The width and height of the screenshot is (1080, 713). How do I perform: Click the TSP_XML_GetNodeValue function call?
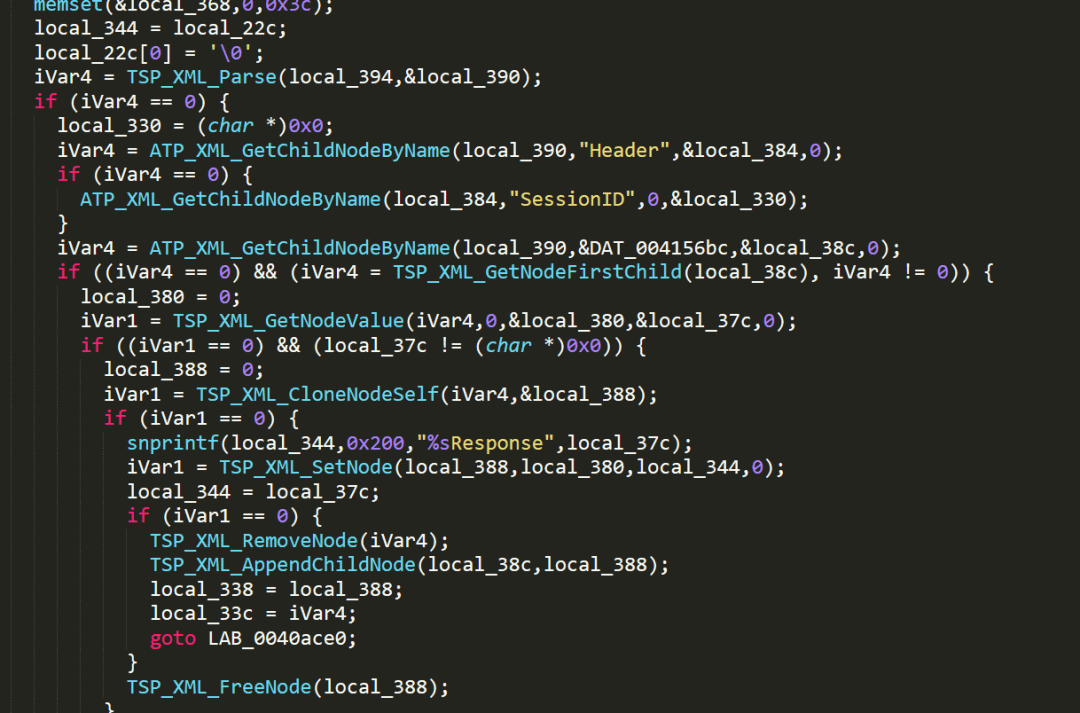click(x=288, y=321)
